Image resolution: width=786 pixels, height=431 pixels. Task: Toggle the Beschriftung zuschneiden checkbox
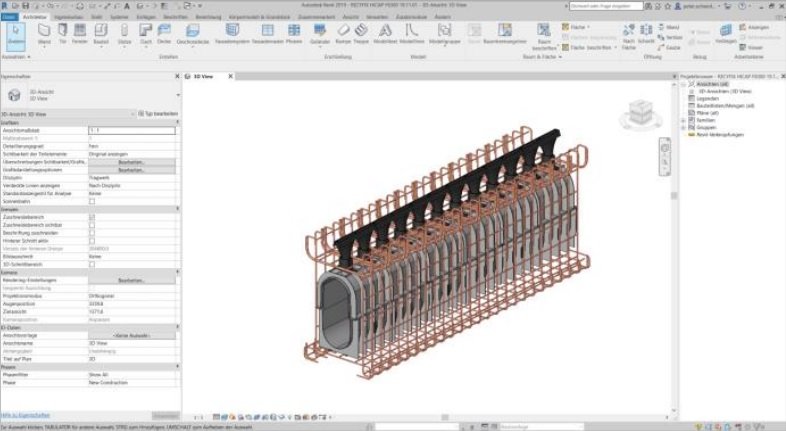point(92,233)
